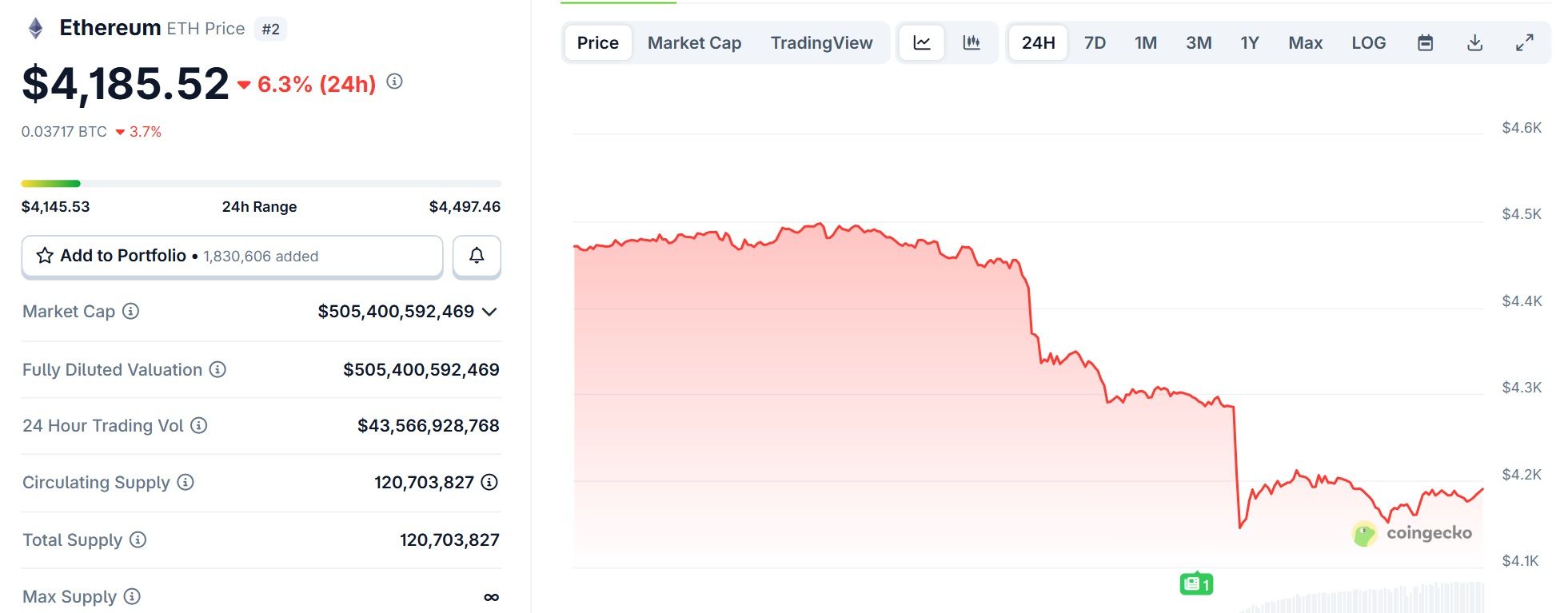Click info icon next to Max Supply
Viewport: 1568px width, 613px height.
click(133, 596)
